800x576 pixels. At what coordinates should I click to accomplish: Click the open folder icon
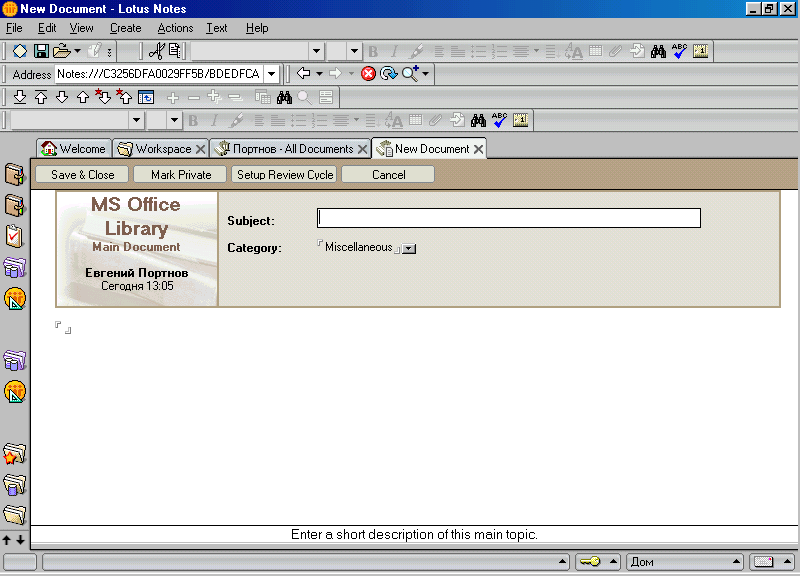point(62,51)
